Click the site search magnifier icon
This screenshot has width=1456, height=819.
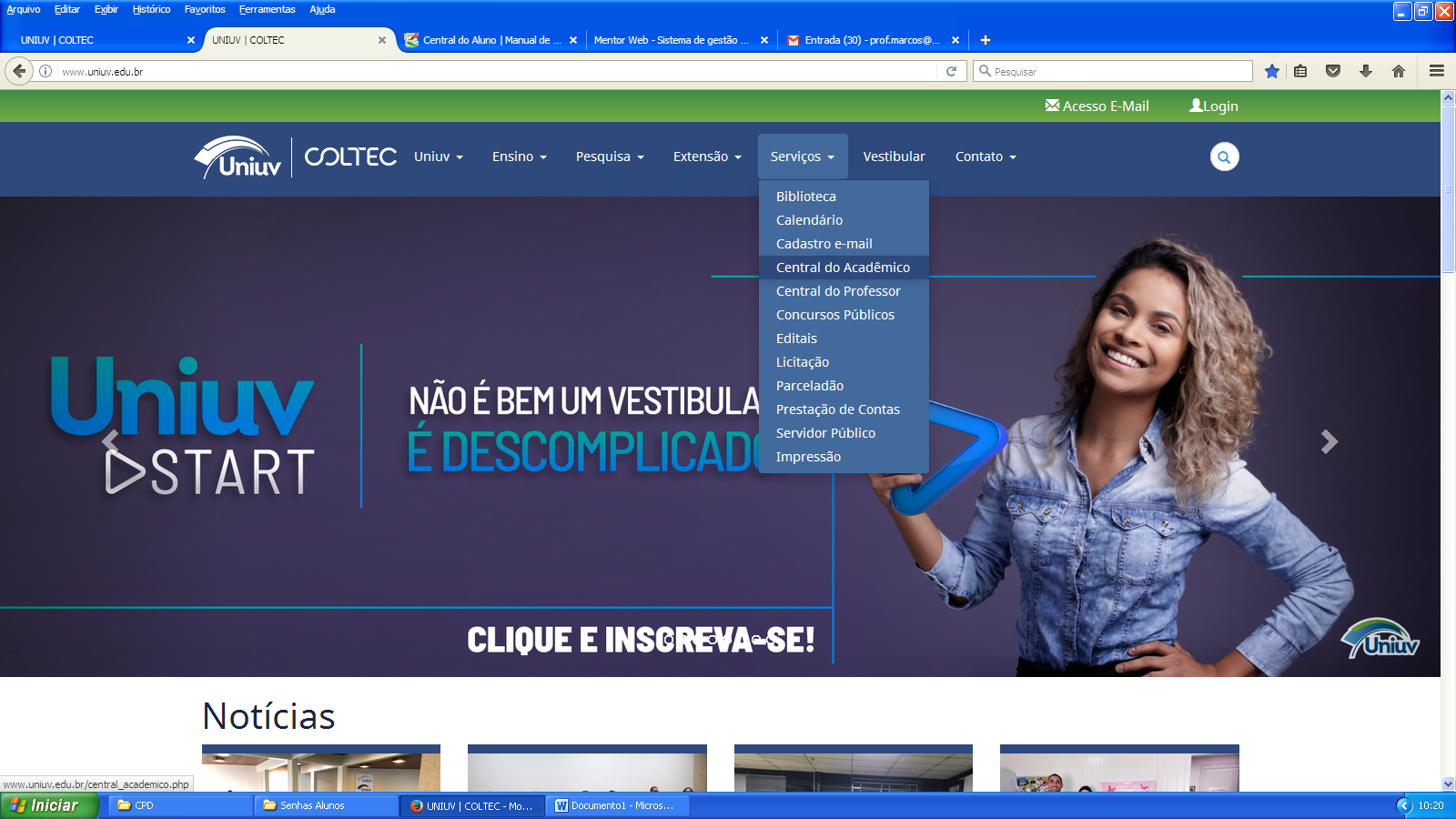1224,157
